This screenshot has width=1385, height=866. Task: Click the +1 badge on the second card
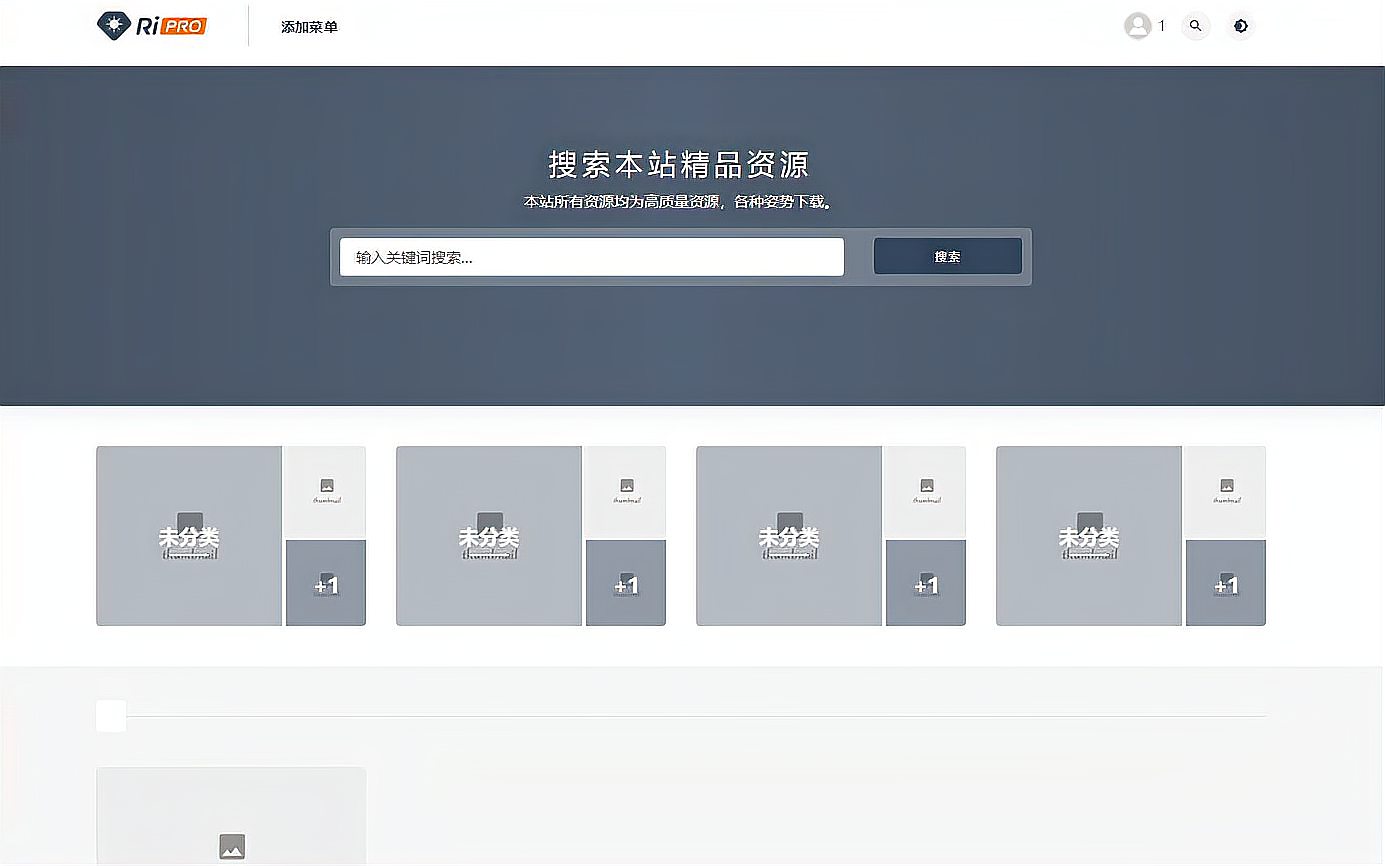pyautogui.click(x=626, y=583)
